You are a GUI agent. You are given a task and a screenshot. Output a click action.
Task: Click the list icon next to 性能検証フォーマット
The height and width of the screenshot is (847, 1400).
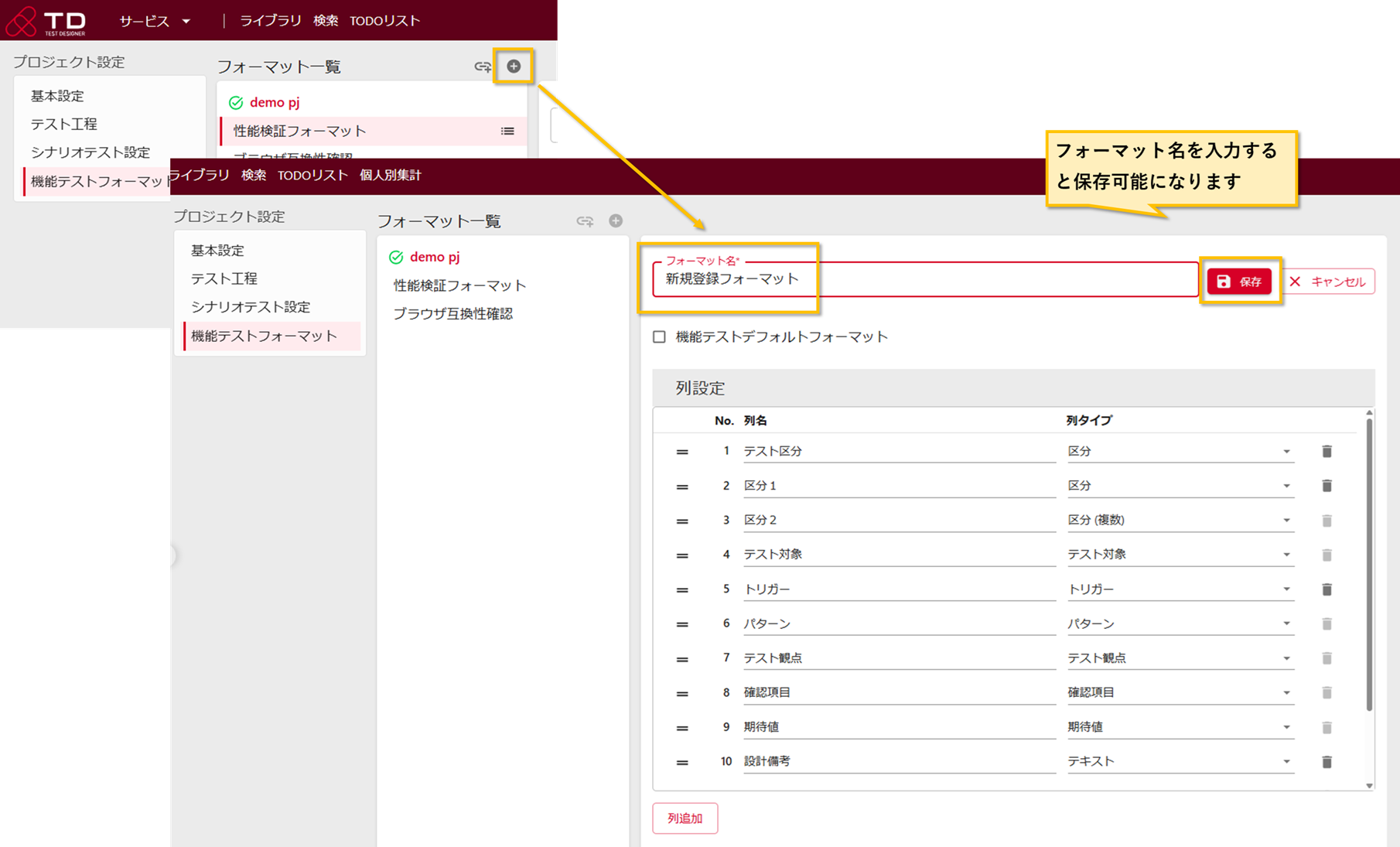508,131
